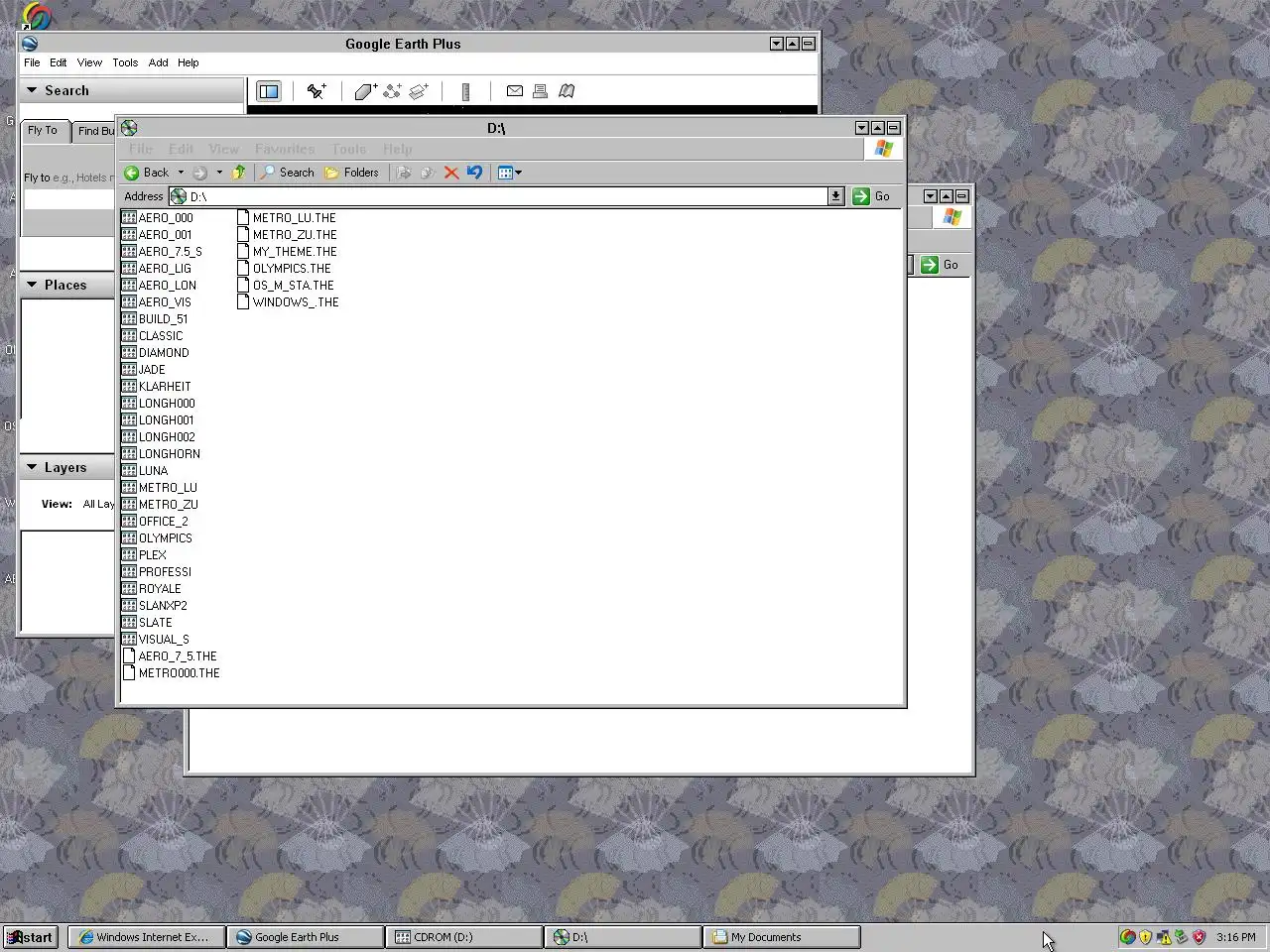Switch to CDROM (D:) taskbar button
1270x952 pixels.
[464, 937]
